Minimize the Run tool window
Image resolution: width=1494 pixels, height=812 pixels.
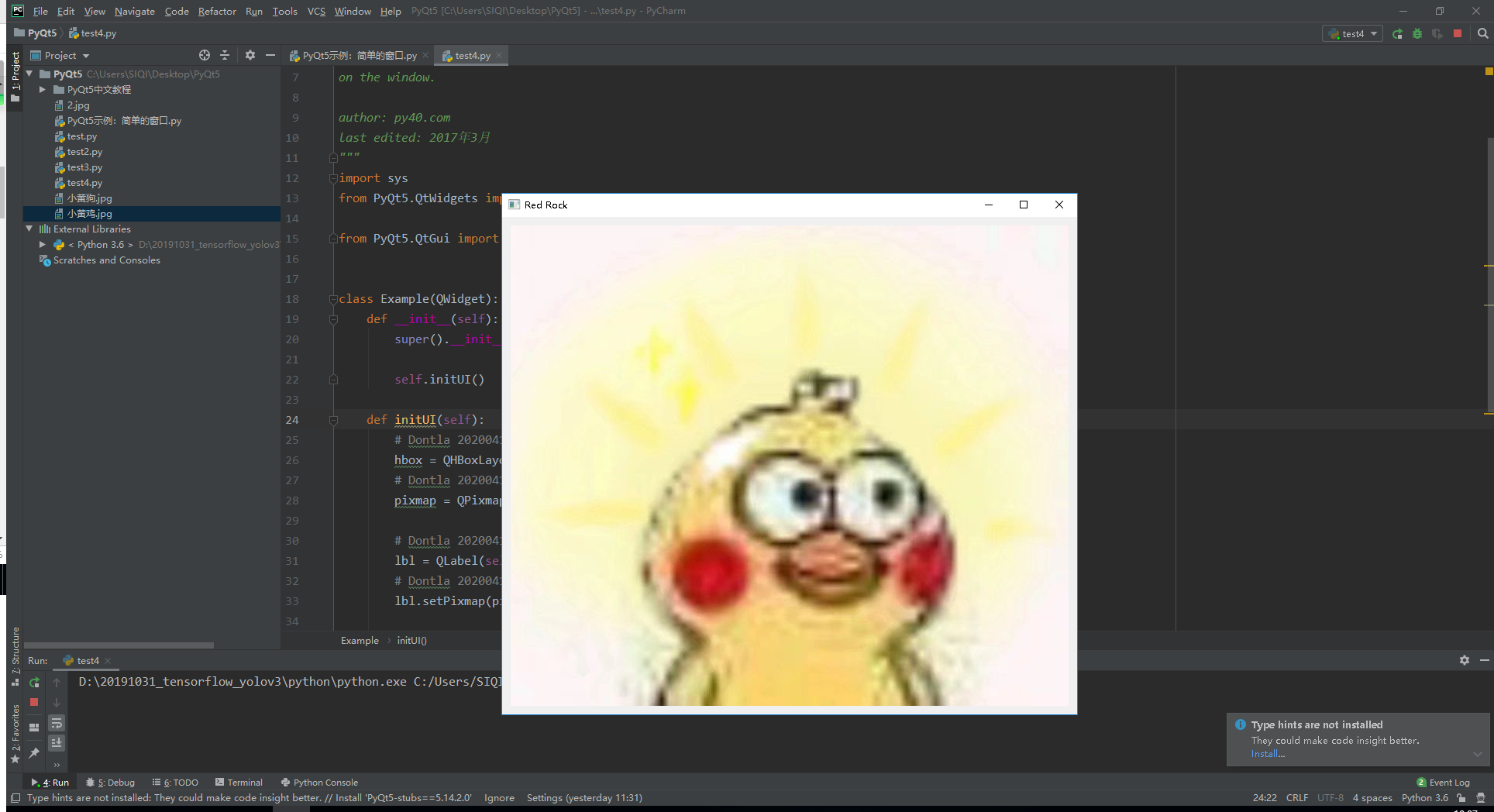[x=1484, y=660]
